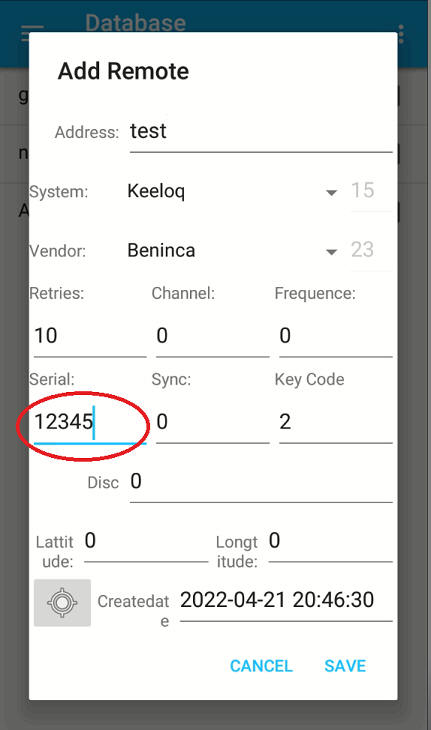Edit the Createdate timestamp field
Screen dimensions: 431x730
tap(286, 602)
